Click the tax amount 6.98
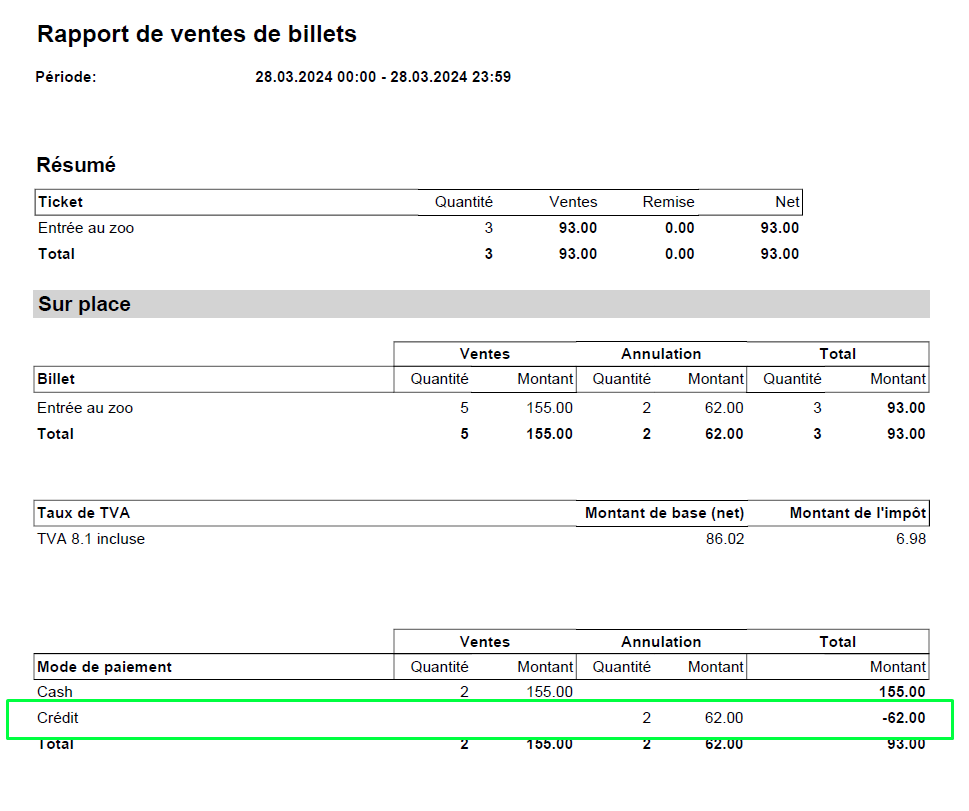Viewport: 969px width, 811px height. [x=911, y=539]
